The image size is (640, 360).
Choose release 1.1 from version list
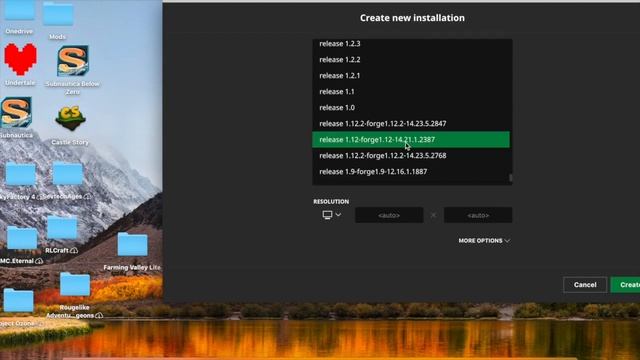(411, 91)
